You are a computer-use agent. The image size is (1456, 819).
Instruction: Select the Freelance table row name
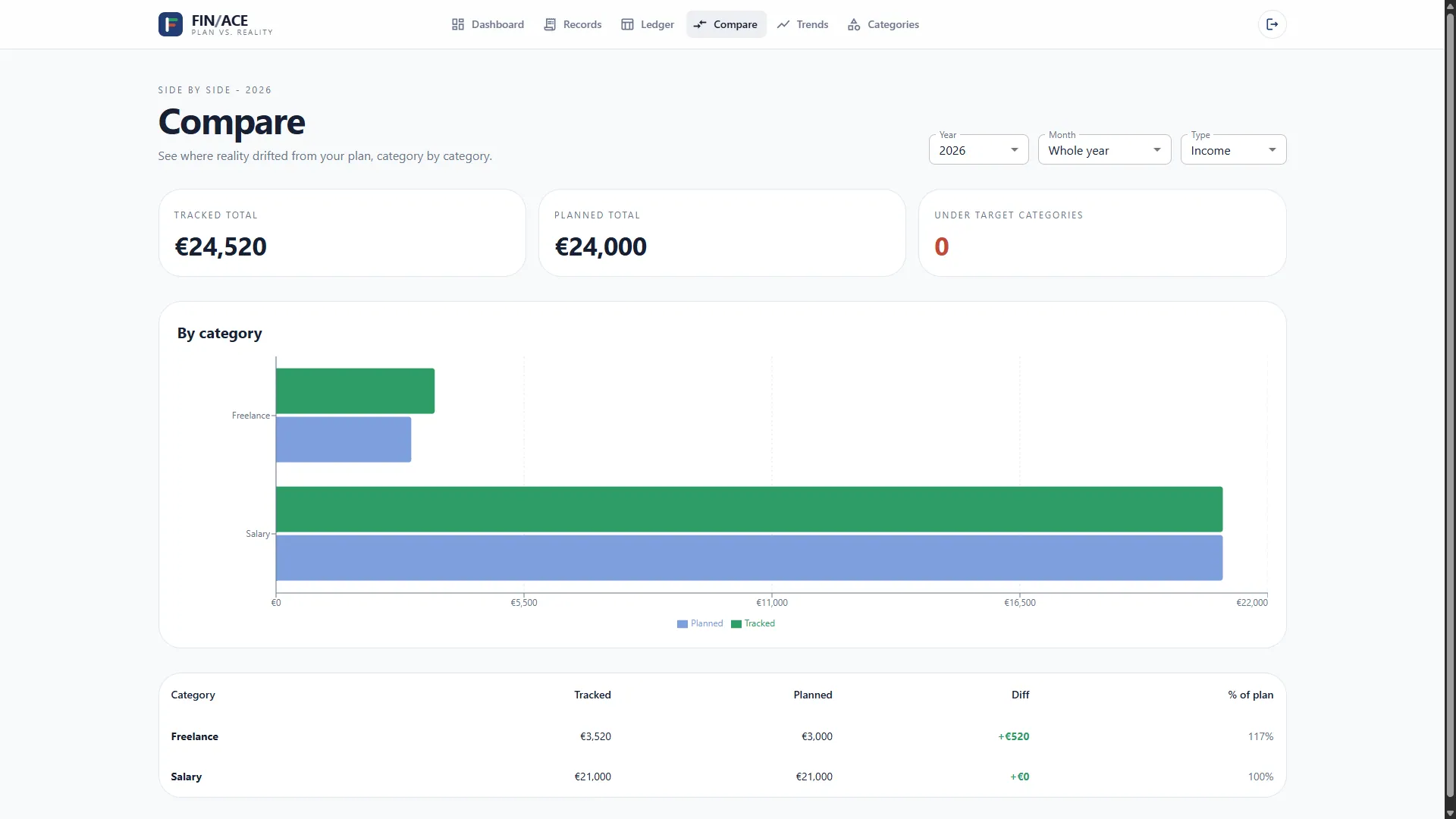point(194,736)
